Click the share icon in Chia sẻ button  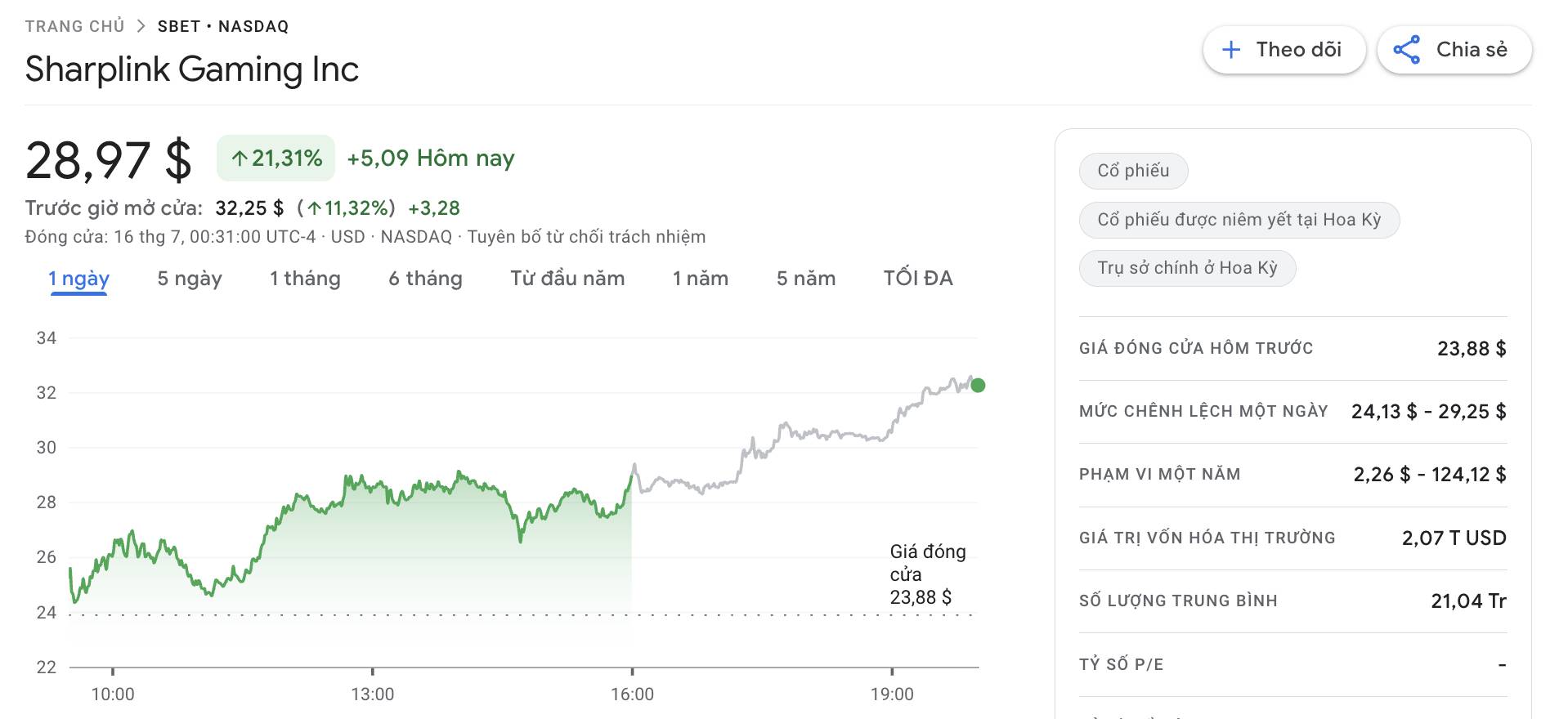[1406, 50]
